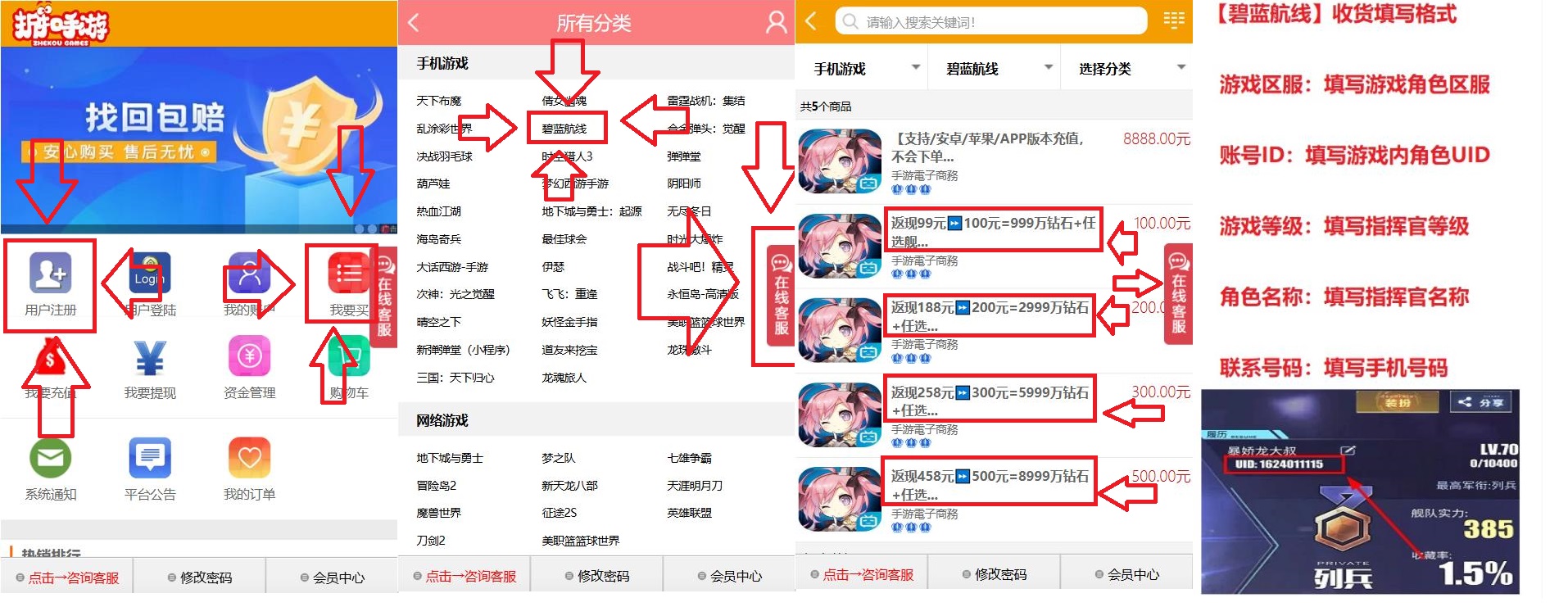Viewport: 1568px width, 607px height.
Task: Tap 修改密码 on the home screen
Action: tap(199, 578)
